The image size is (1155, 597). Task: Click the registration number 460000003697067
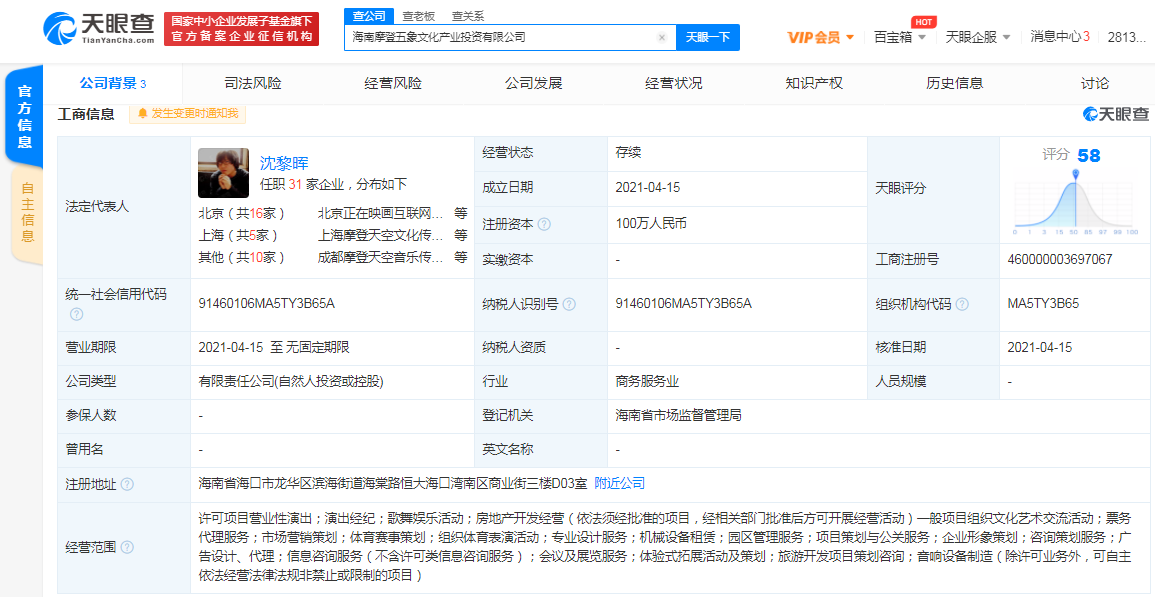tap(1059, 259)
